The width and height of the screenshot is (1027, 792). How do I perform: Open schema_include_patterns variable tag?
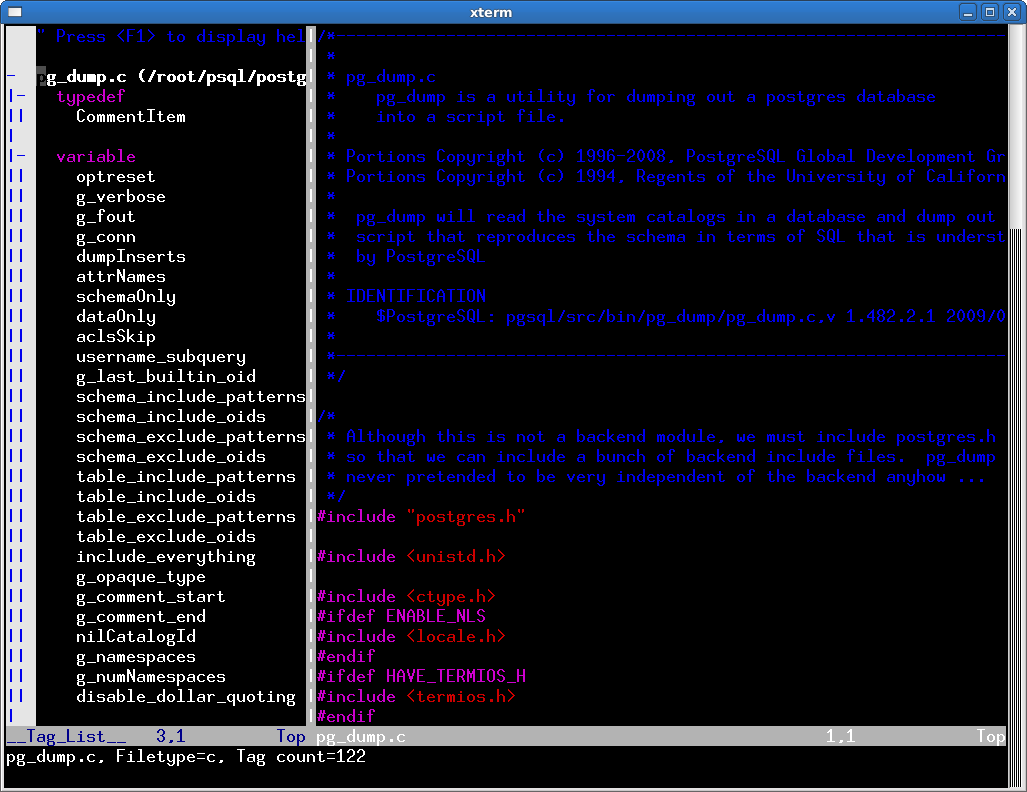pos(191,396)
